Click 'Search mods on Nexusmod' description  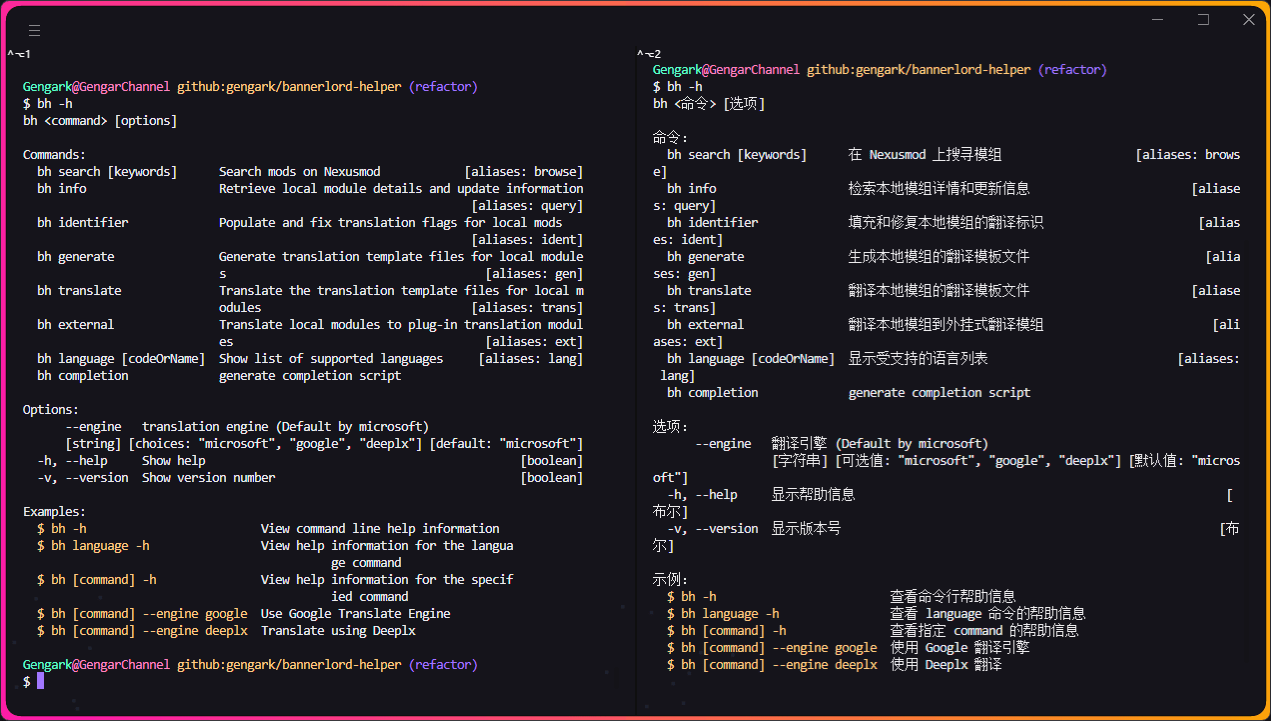tap(300, 172)
